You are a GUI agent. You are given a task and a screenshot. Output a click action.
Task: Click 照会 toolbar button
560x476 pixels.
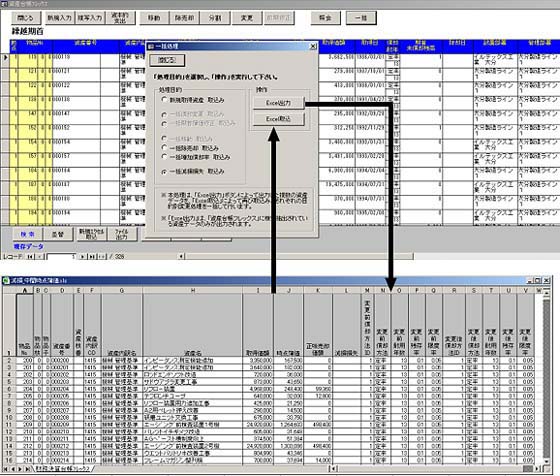pyautogui.click(x=325, y=17)
